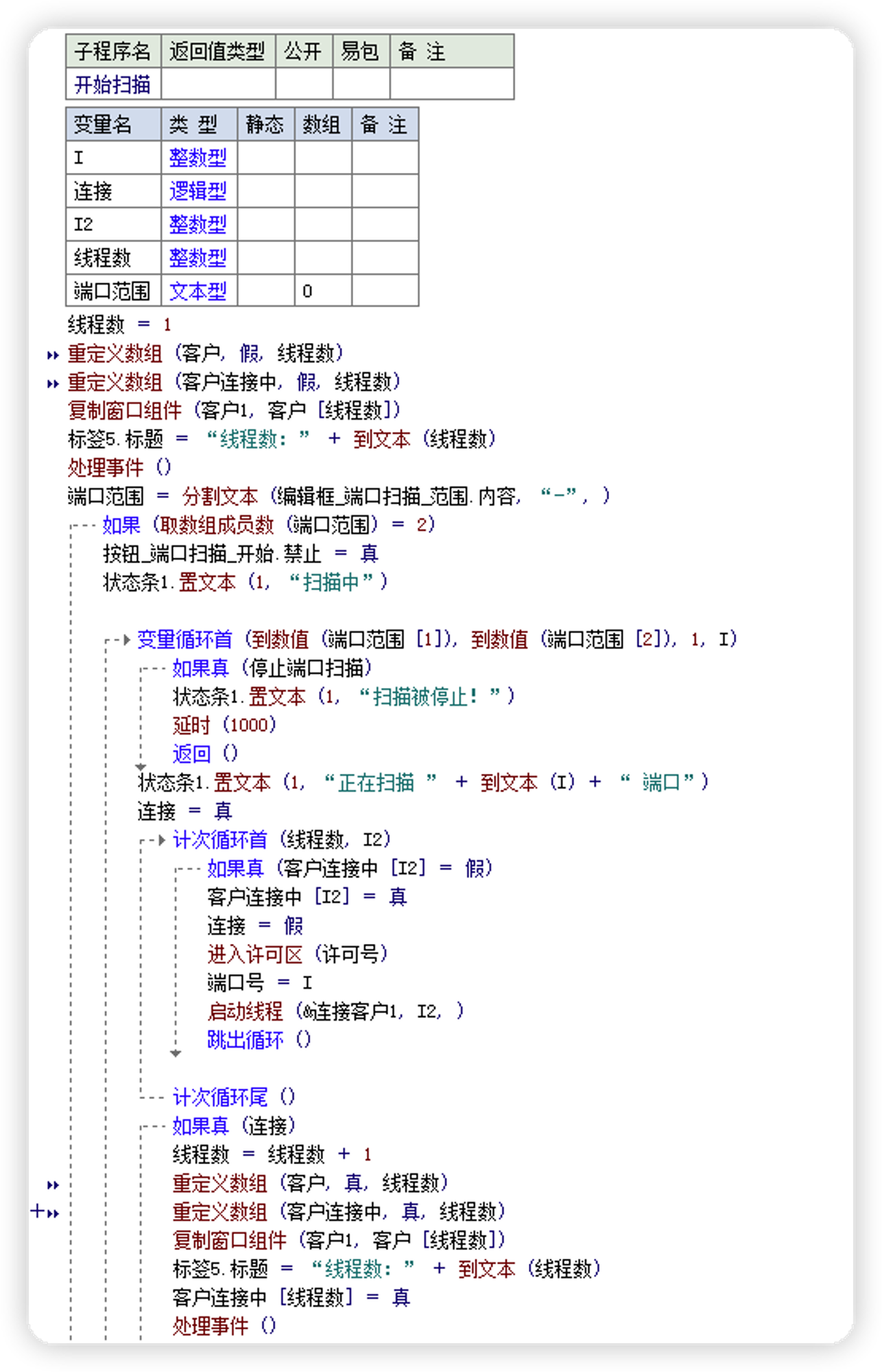The height and width of the screenshot is (1372, 882).
Task: Click the 变量名 header cell
Action: click(x=113, y=124)
